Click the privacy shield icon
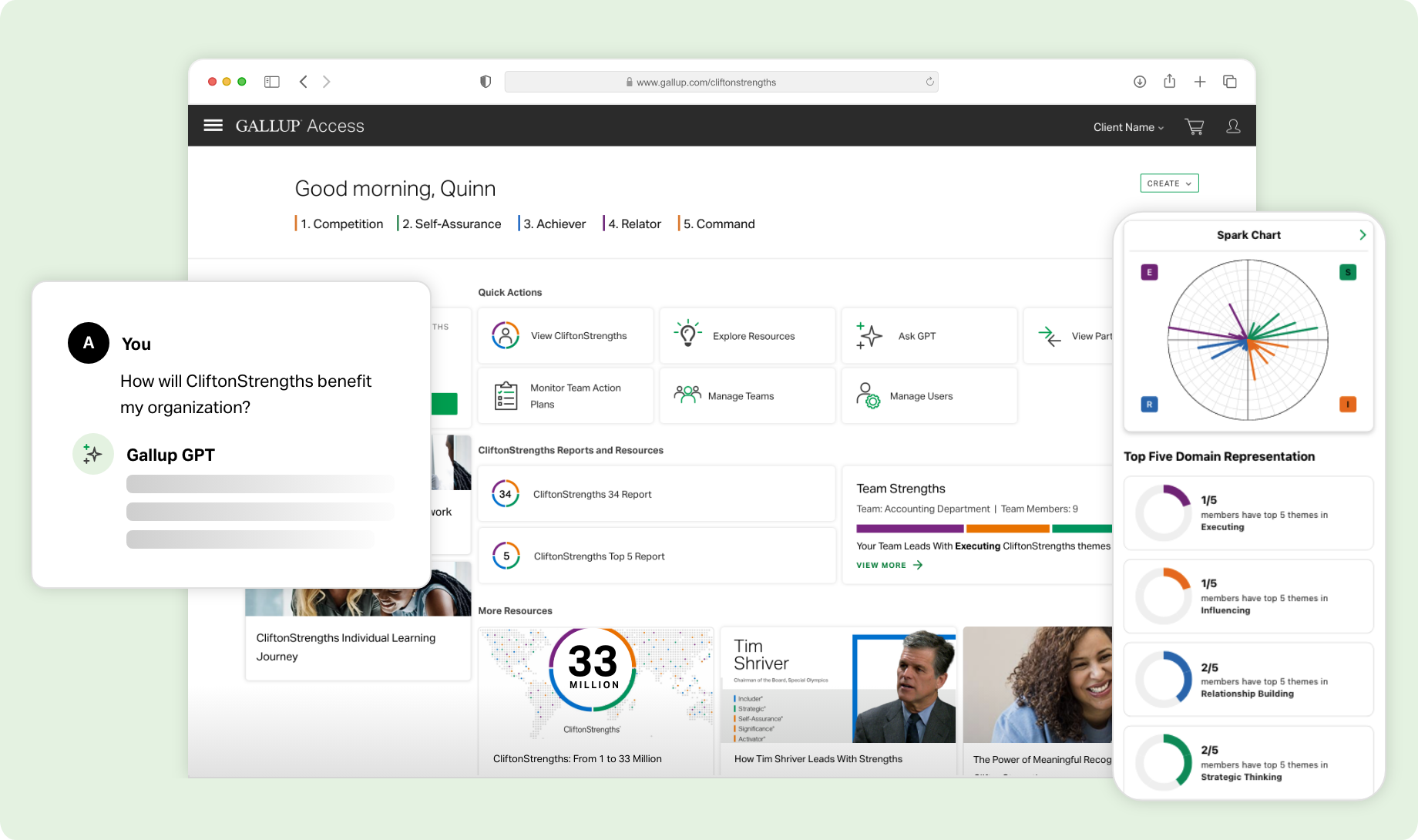1418x840 pixels. [486, 82]
